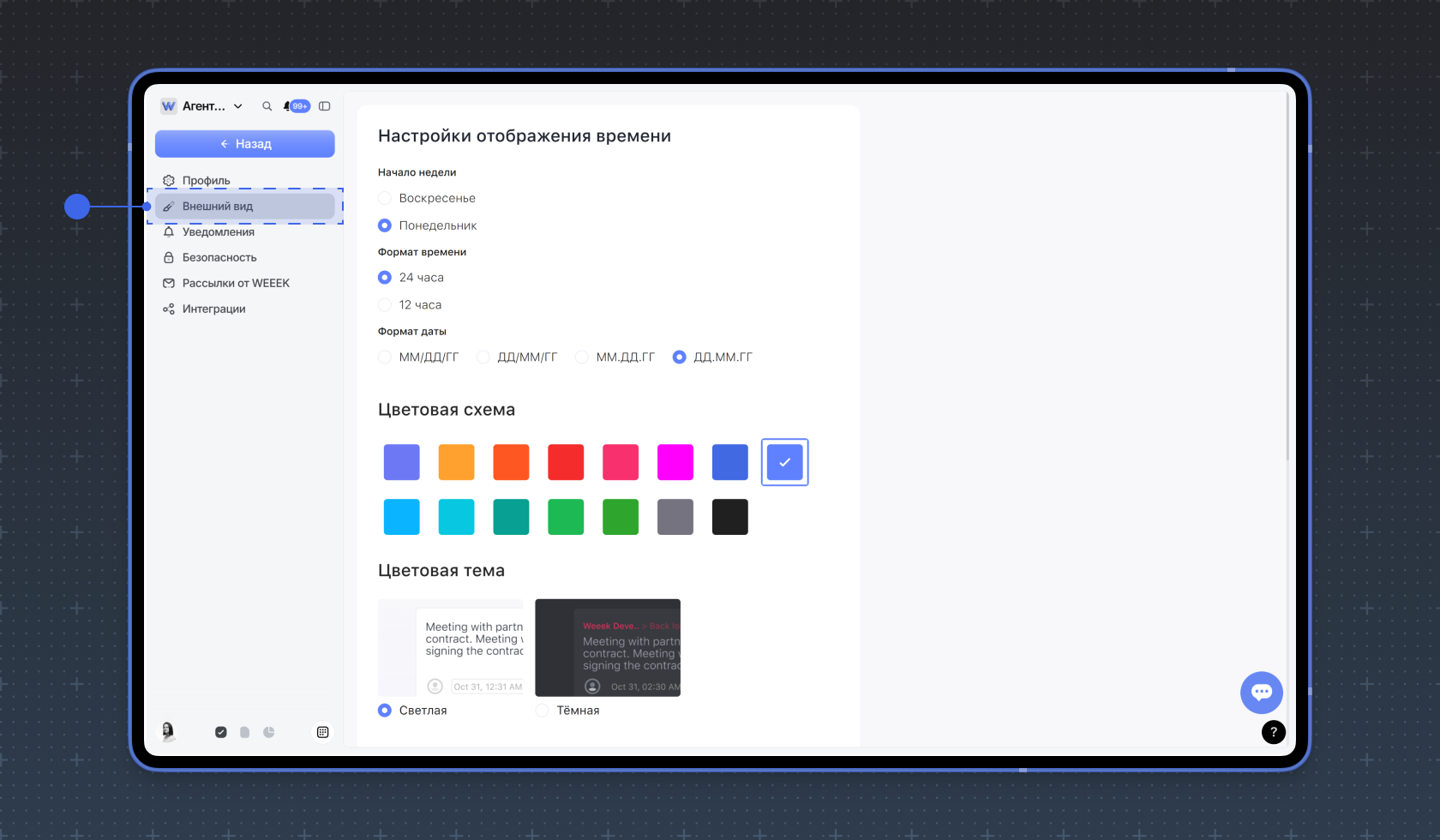Click the user avatar photo
1440x840 pixels.
[169, 731]
